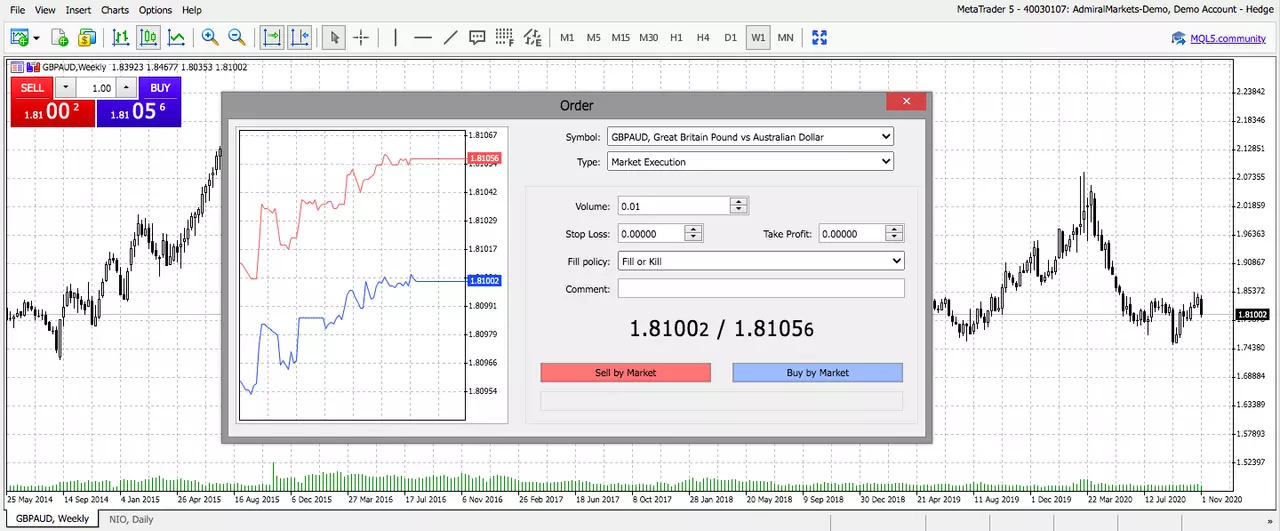Open the MQL5.community link

pyautogui.click(x=1227, y=39)
